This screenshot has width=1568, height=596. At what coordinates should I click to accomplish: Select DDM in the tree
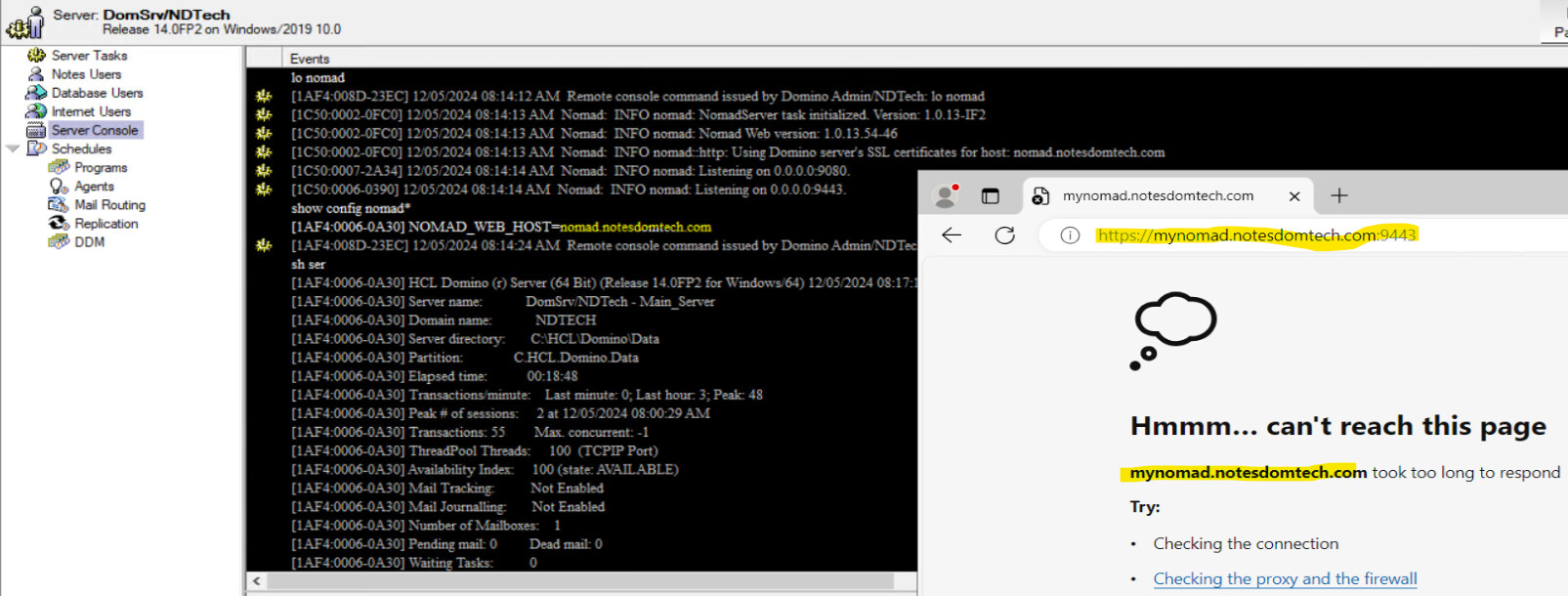[x=89, y=241]
